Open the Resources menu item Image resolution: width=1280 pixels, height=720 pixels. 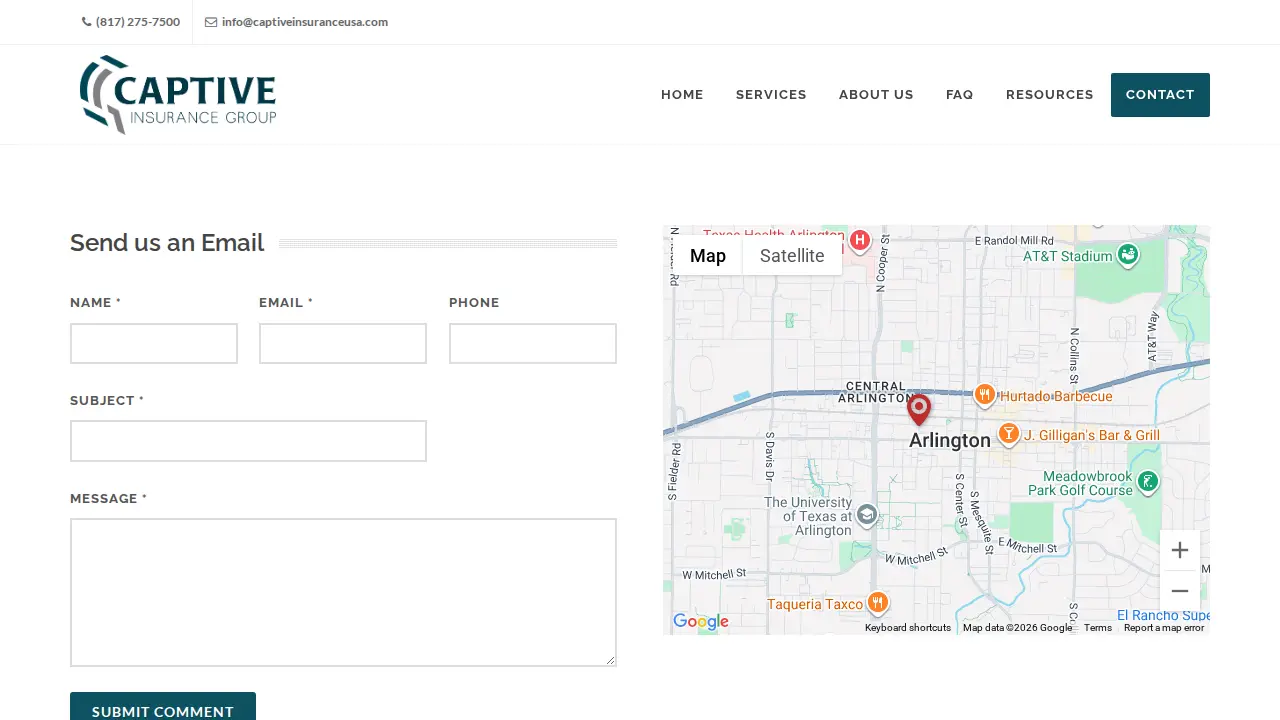(1050, 95)
